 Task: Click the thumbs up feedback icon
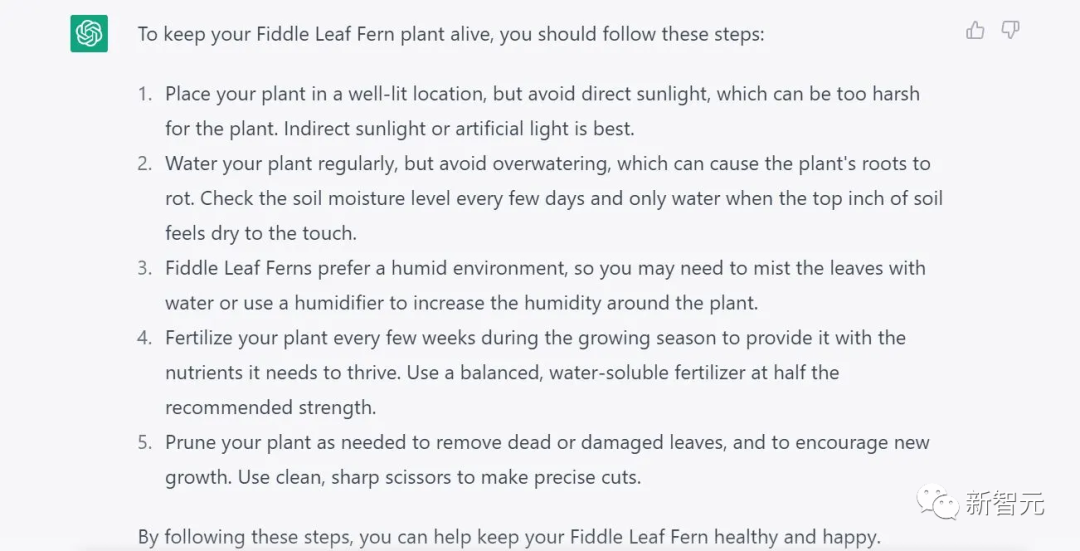tap(975, 30)
